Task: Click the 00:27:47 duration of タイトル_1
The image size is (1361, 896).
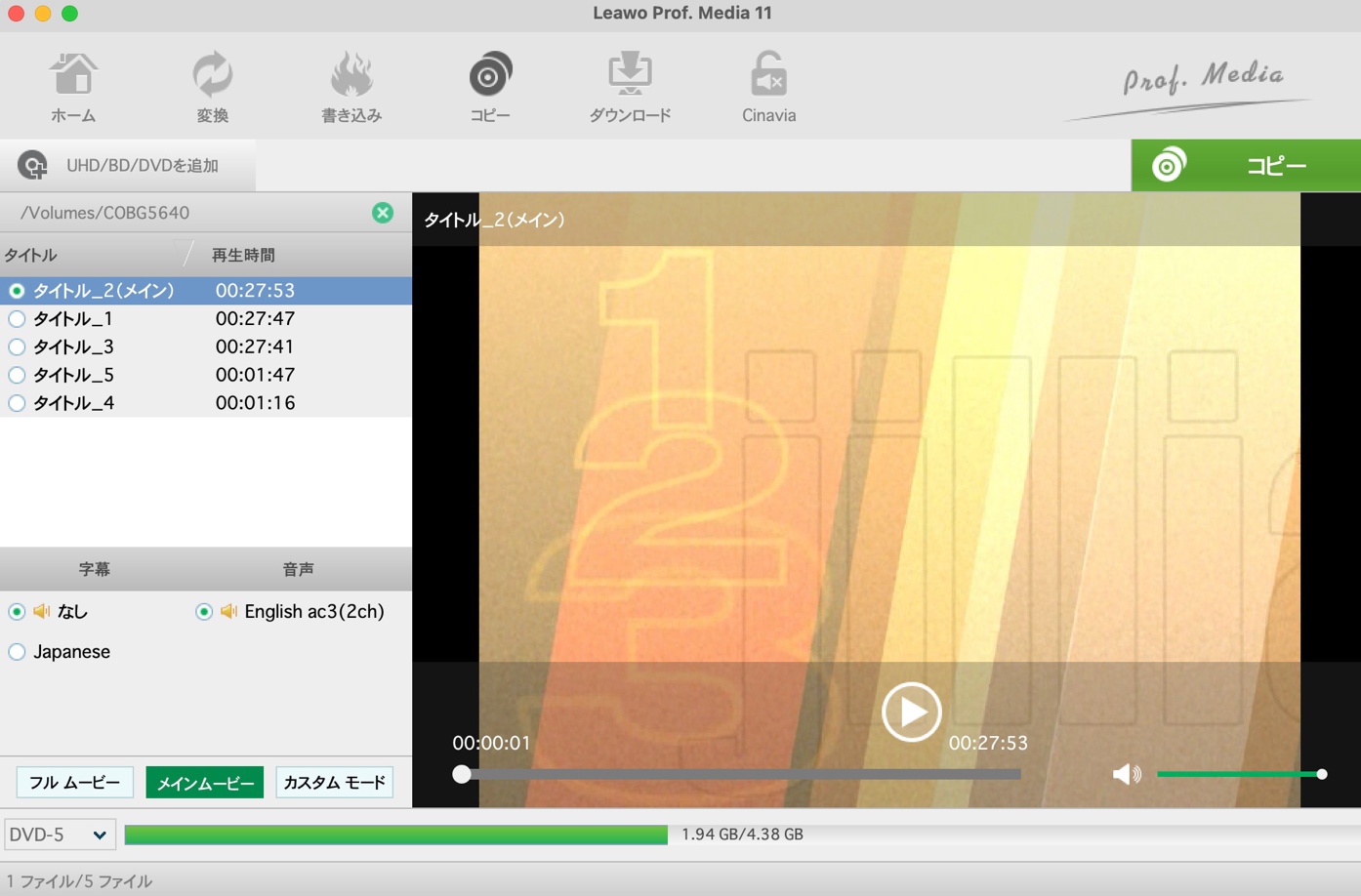Action: [x=255, y=319]
